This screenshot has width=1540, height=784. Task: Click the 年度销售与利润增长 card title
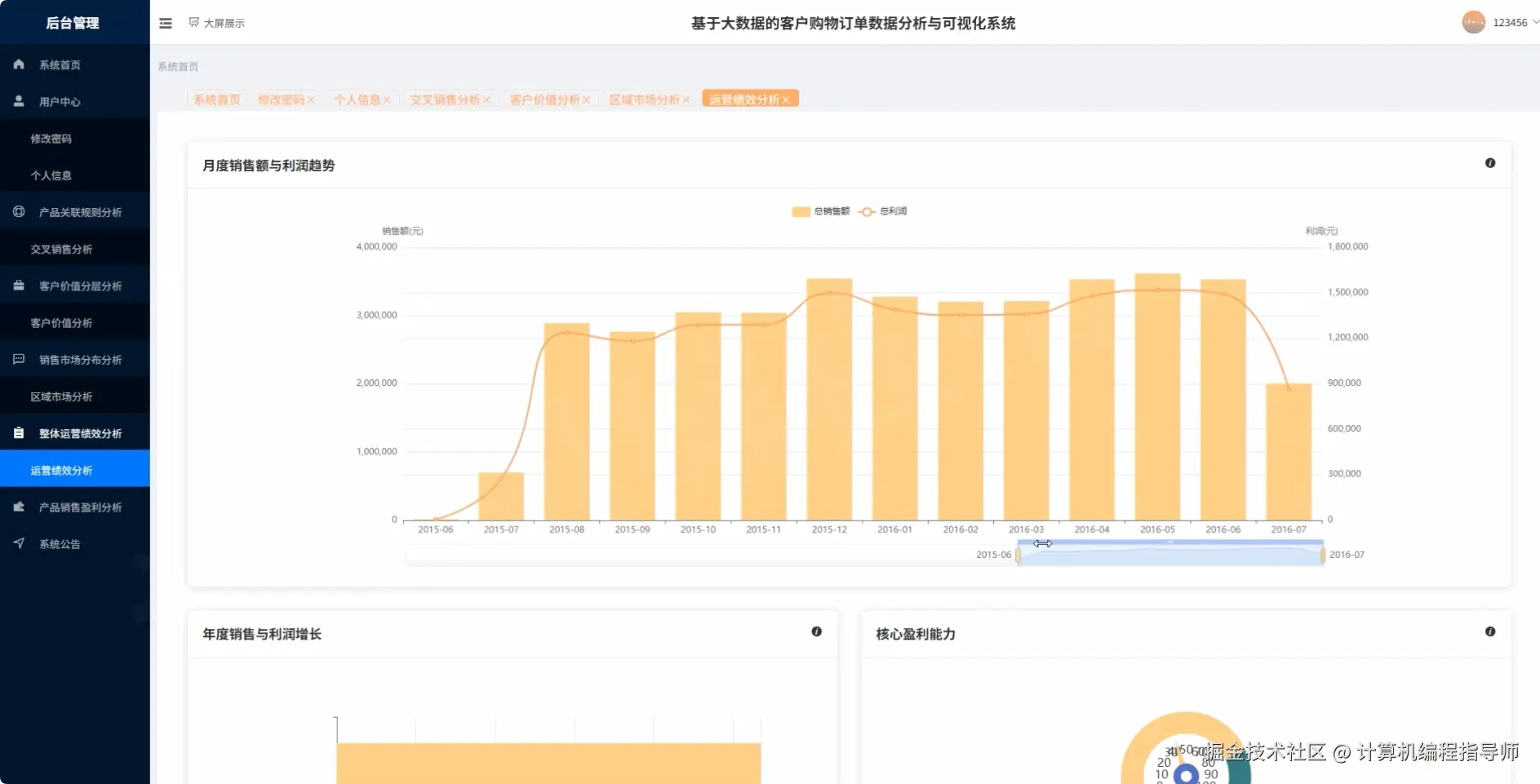(262, 634)
